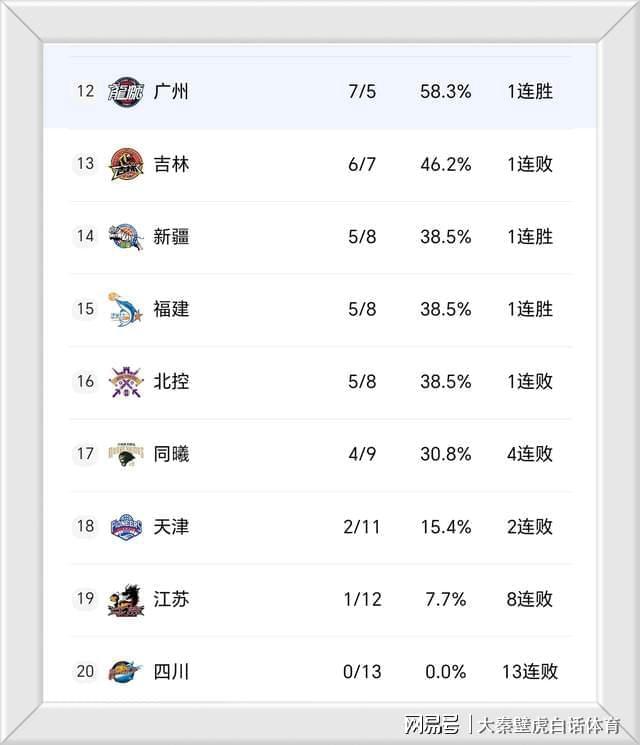Click the Fujian (福建) team logo
The height and width of the screenshot is (745, 640).
click(126, 309)
